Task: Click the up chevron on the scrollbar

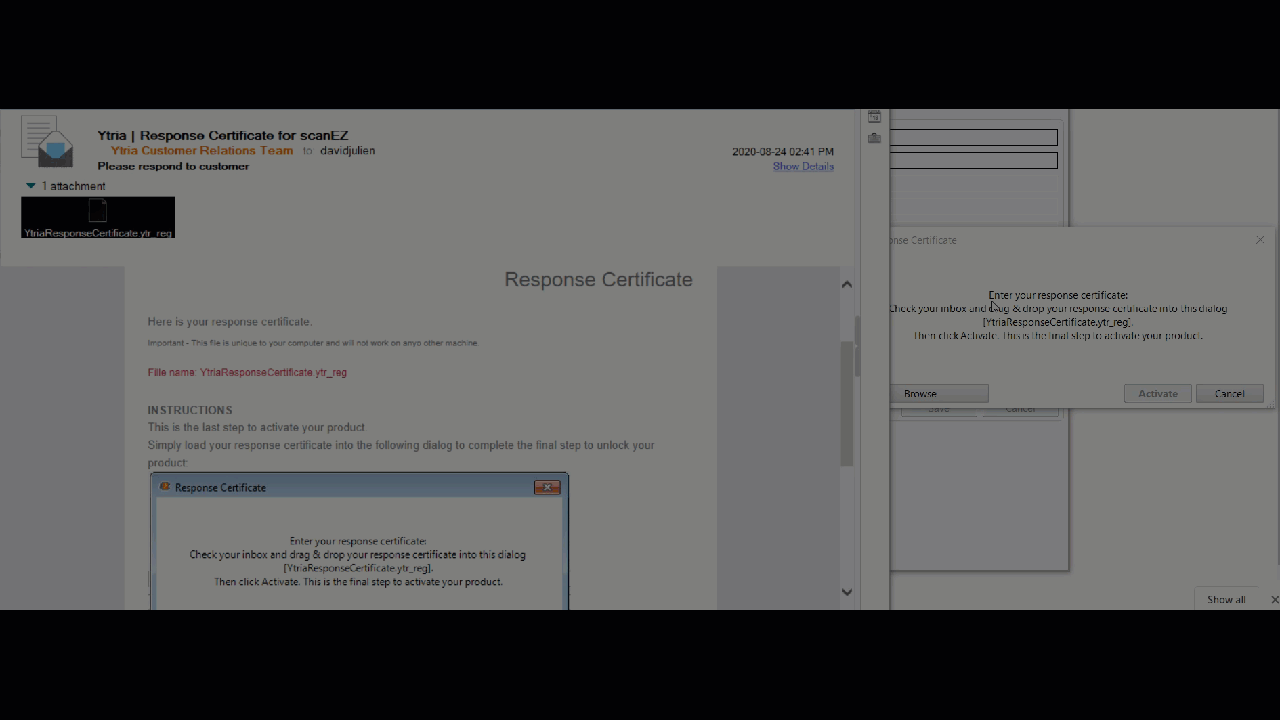Action: pos(846,284)
